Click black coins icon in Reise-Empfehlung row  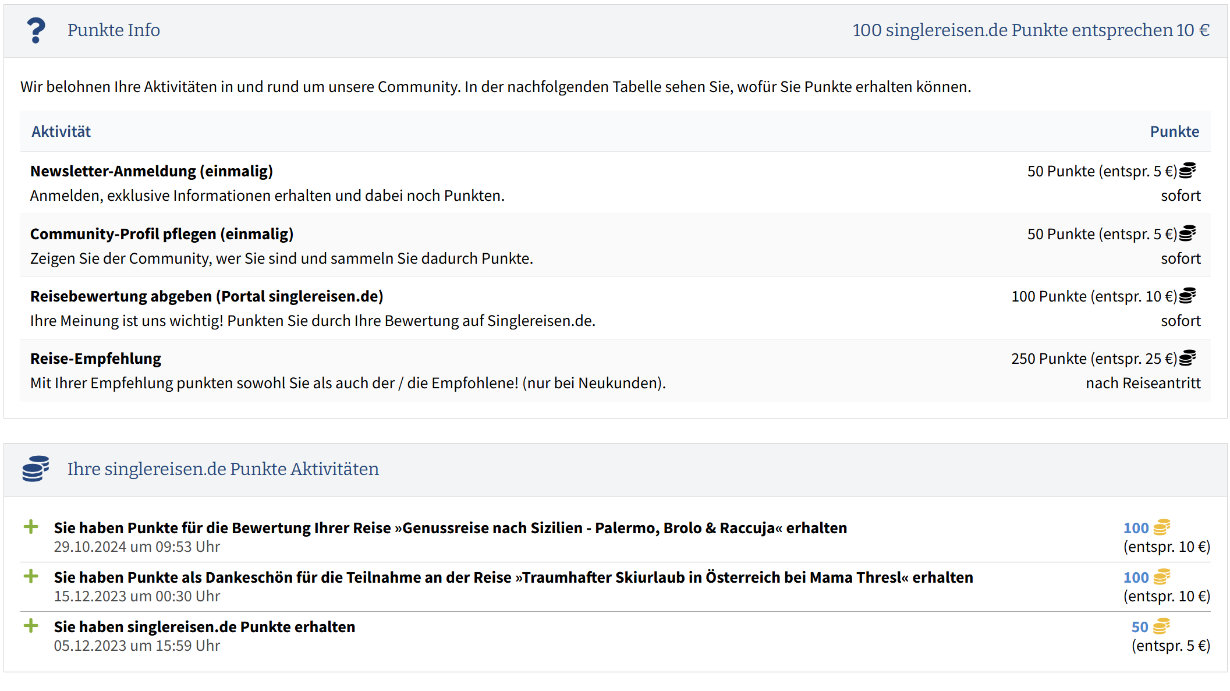click(x=1188, y=358)
